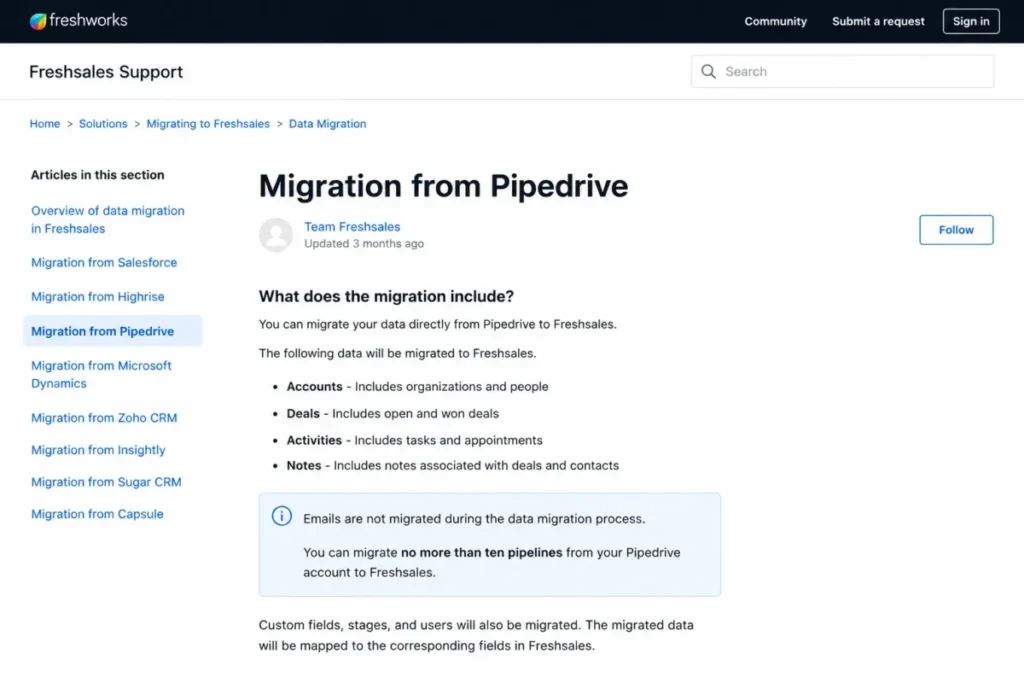Viewport: 1024px width, 683px height.
Task: Click 'The following data will be migrated' sentence
Action: (x=397, y=353)
